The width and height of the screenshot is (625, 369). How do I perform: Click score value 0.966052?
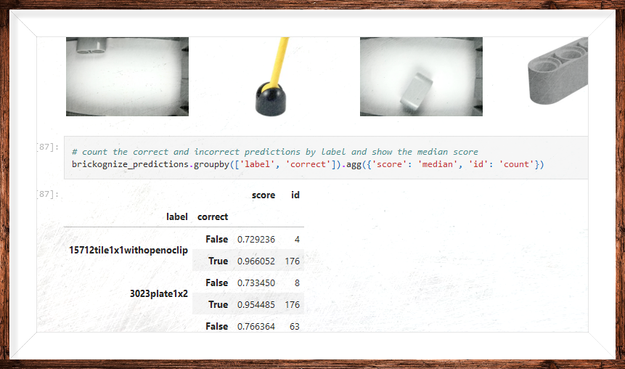[x=256, y=261]
